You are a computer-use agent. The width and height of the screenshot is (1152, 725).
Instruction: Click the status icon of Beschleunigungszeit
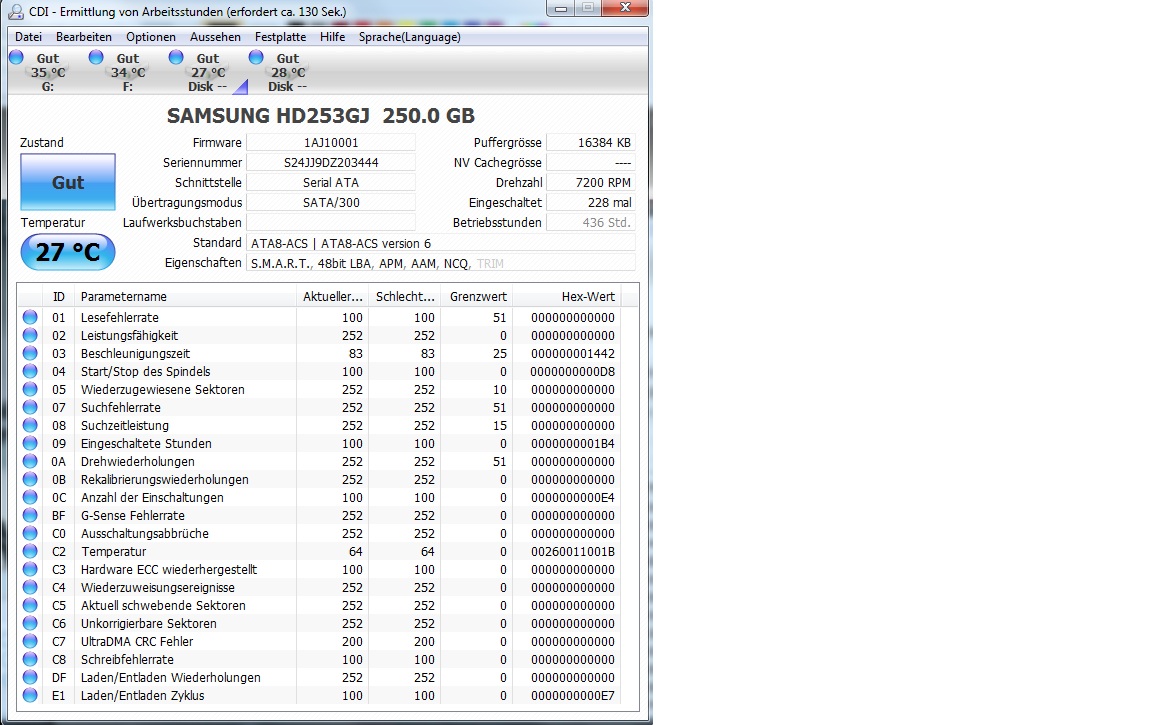pos(30,353)
